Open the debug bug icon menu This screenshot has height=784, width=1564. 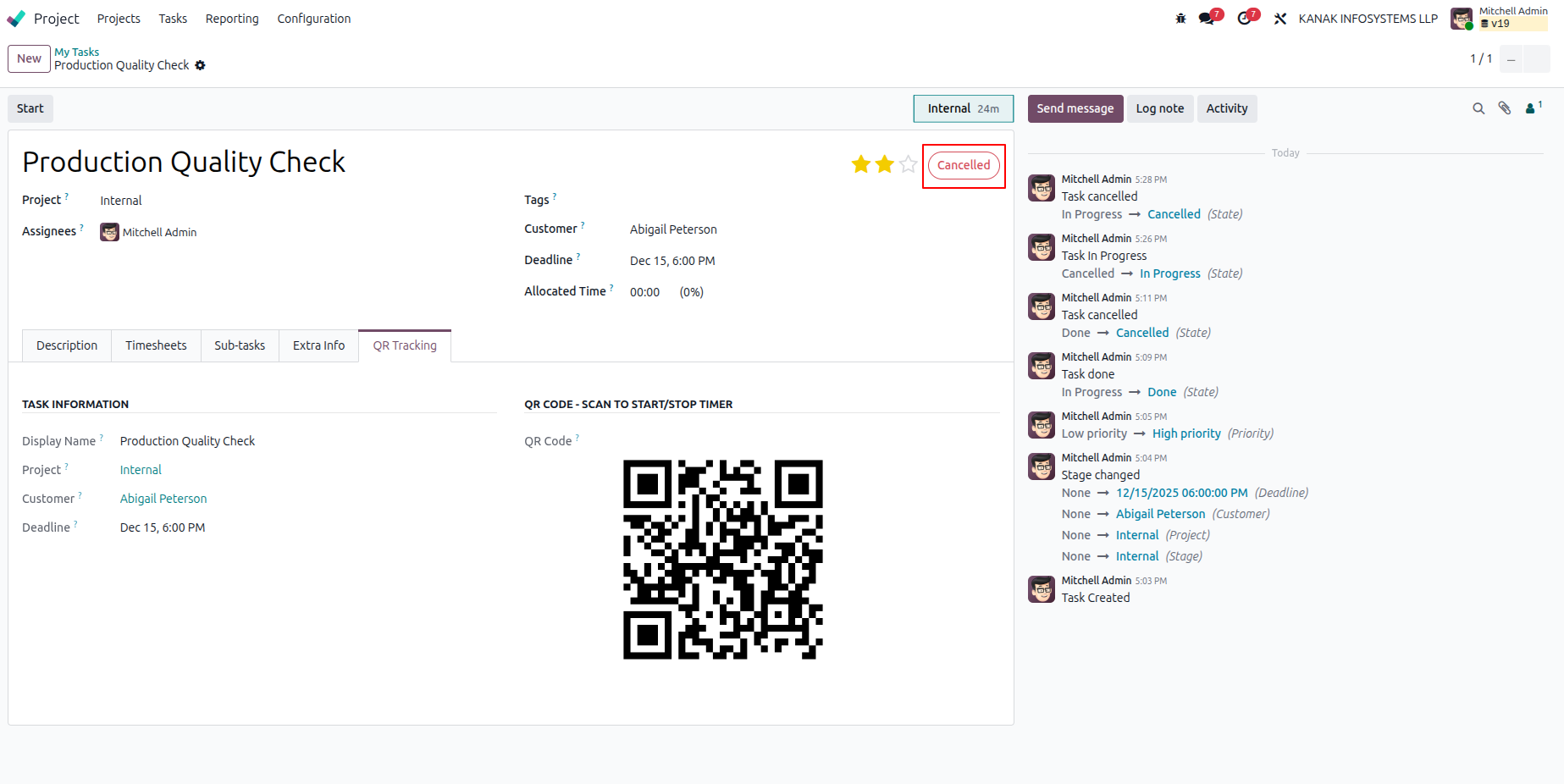[1180, 19]
